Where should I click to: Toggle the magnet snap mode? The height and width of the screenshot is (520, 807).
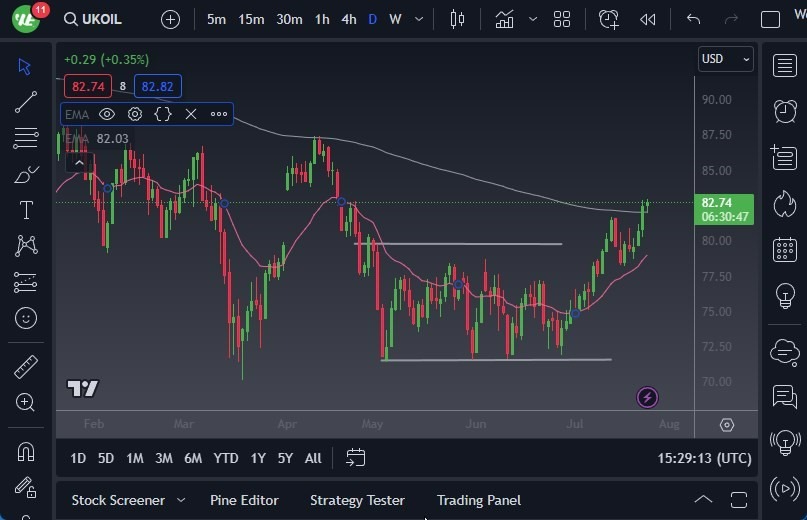pyautogui.click(x=26, y=451)
